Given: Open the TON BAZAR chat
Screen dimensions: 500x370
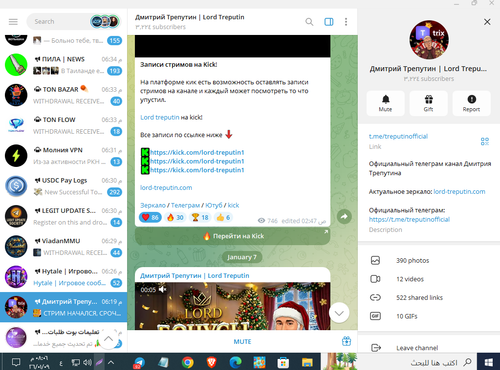Looking at the screenshot, I should click(x=63, y=95).
